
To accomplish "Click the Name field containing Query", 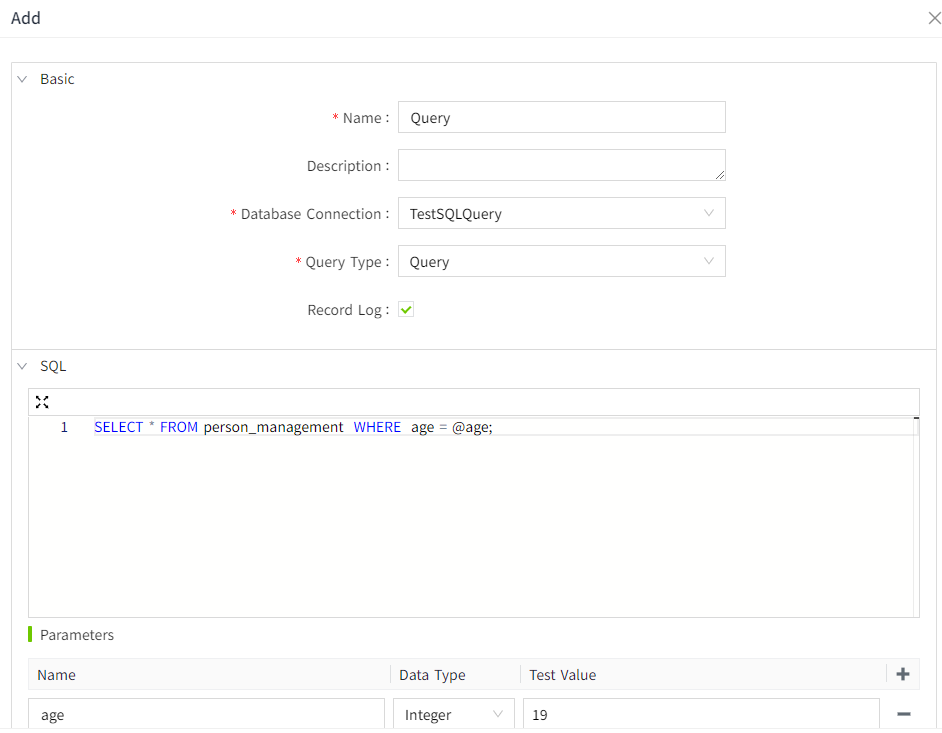I will point(561,118).
